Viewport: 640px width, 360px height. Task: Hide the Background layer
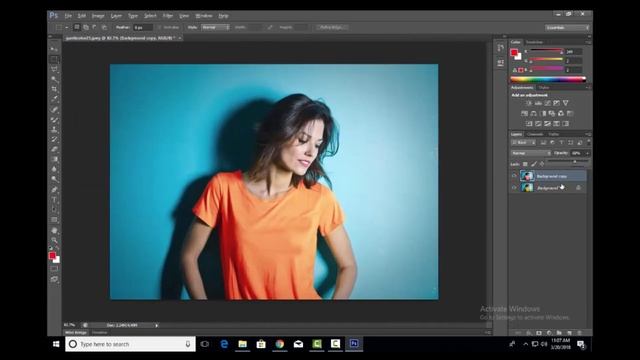click(x=514, y=188)
